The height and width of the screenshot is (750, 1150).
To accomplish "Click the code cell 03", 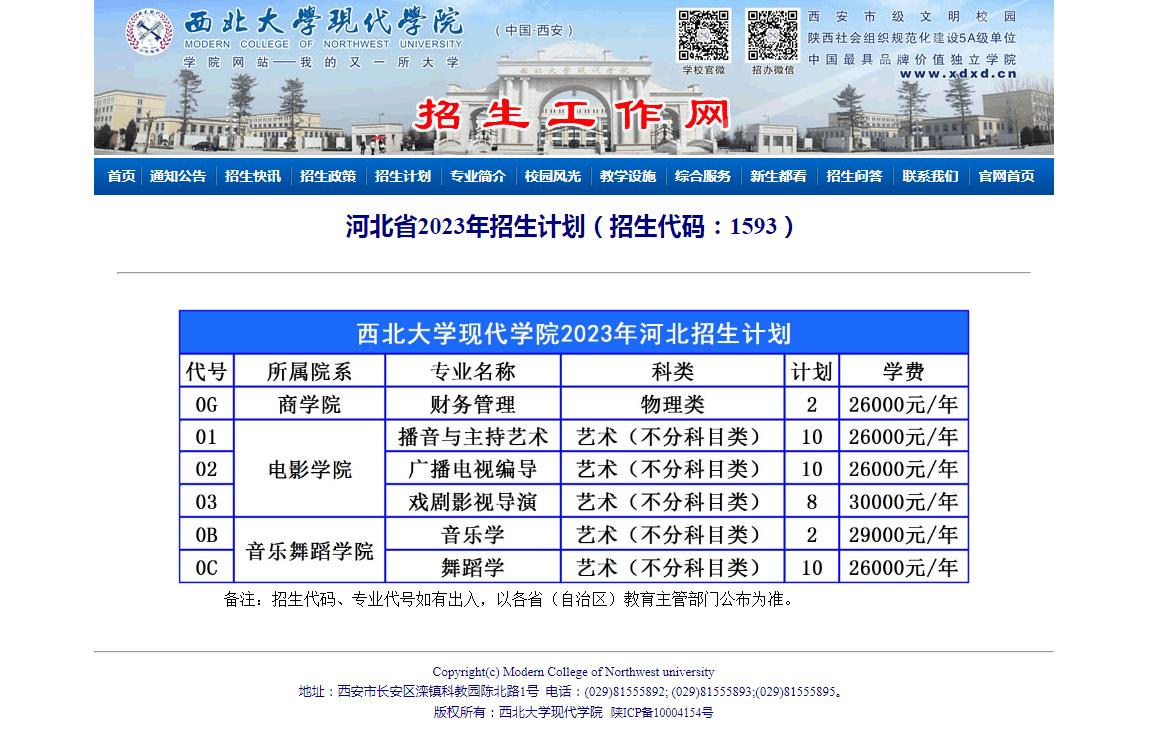I will tap(206, 502).
